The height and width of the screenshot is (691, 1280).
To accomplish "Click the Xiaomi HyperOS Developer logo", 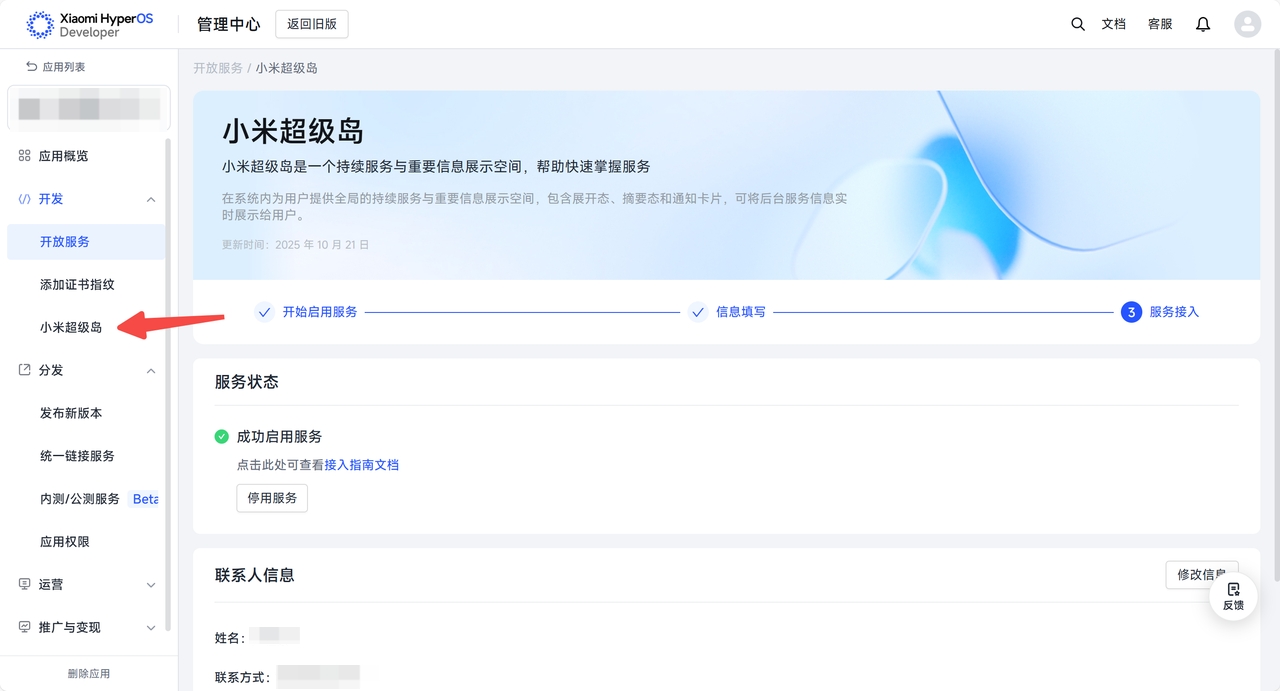I will pos(90,25).
